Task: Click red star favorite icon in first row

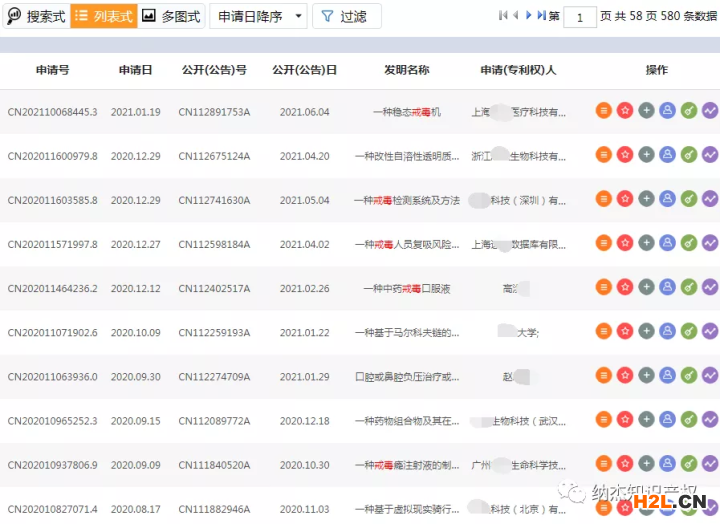Action: click(625, 111)
